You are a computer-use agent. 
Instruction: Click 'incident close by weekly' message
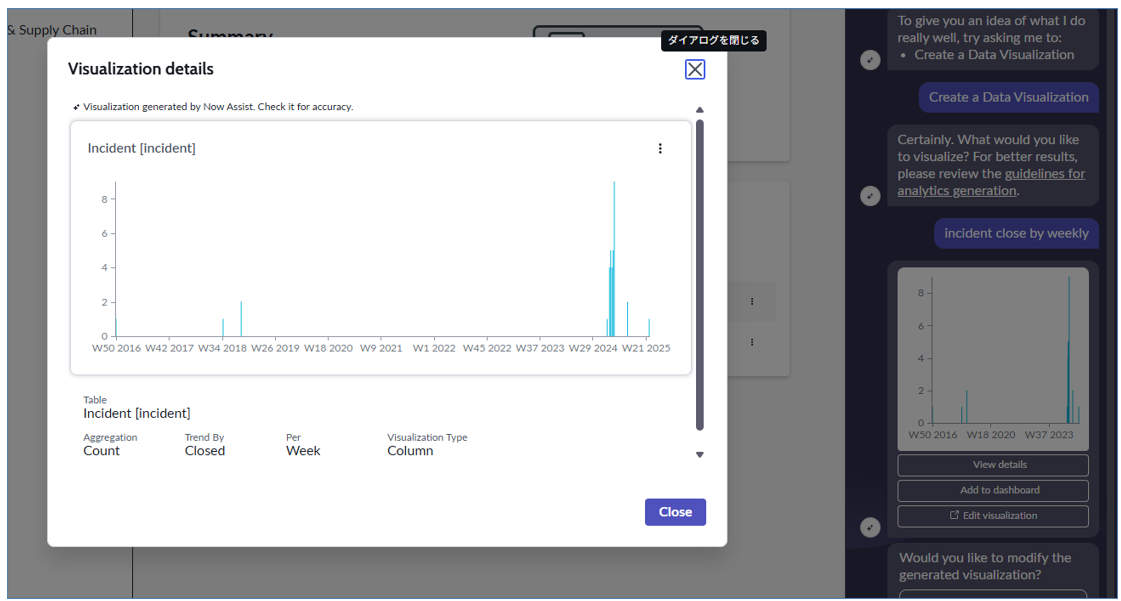coord(1016,234)
